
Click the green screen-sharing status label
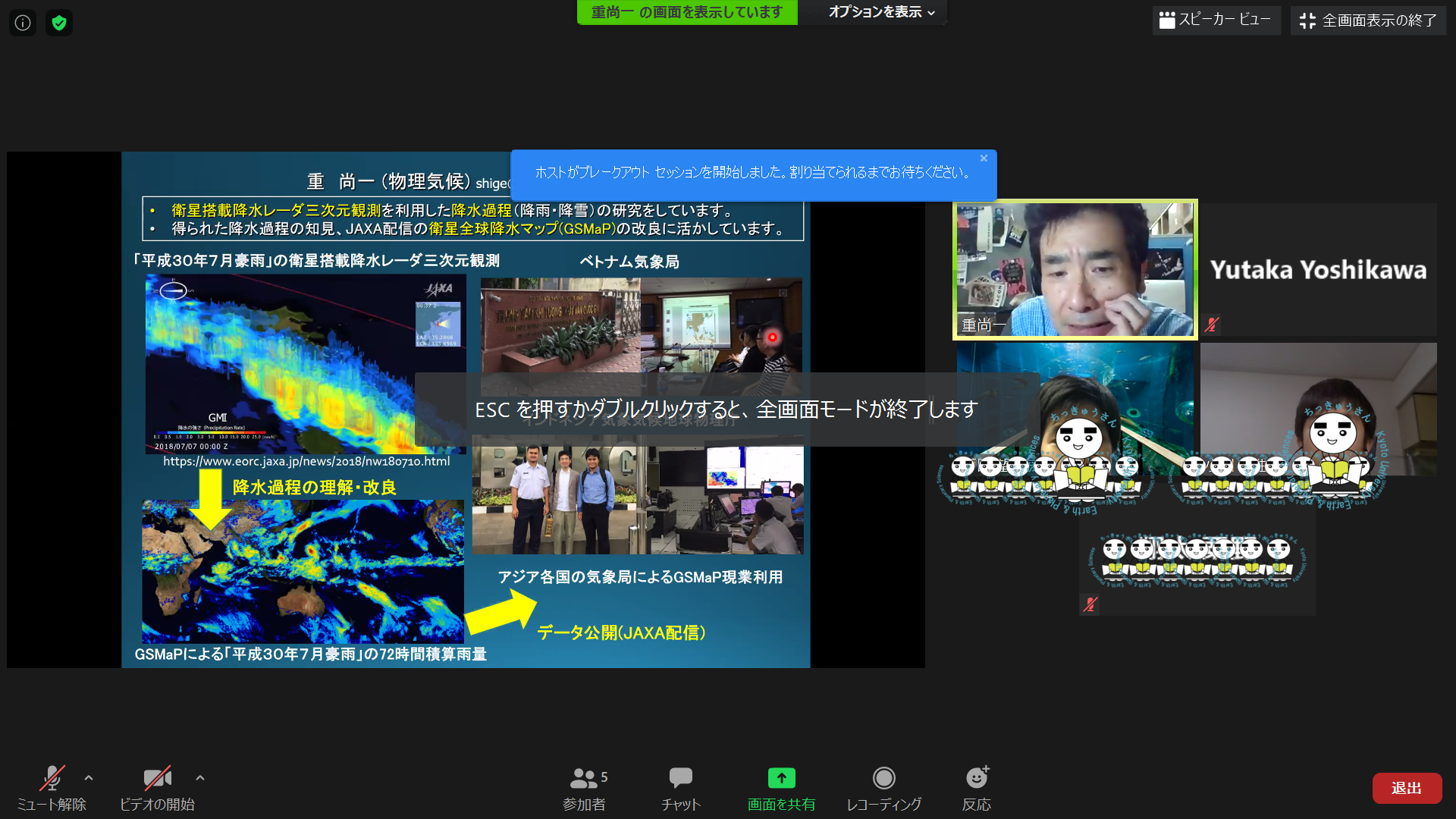click(687, 12)
